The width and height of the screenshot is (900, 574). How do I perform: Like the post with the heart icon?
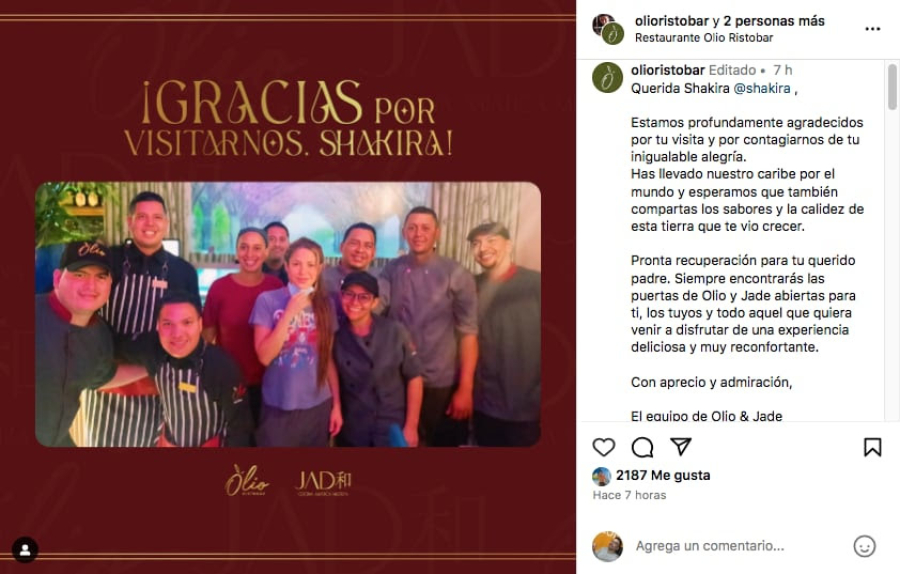[603, 447]
